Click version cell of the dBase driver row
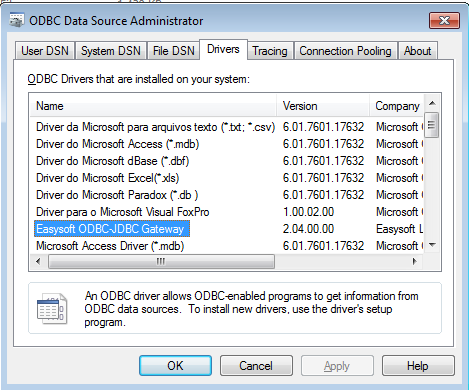 (x=323, y=161)
